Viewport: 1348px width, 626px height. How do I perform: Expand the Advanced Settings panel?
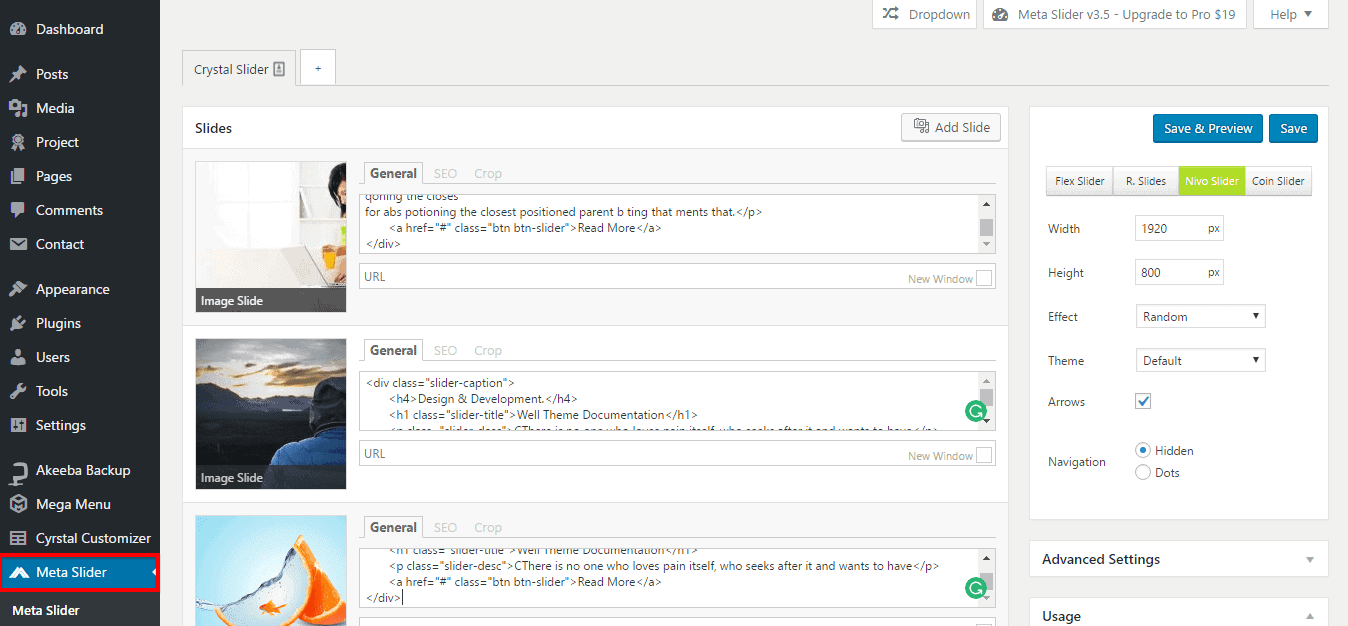click(1178, 559)
